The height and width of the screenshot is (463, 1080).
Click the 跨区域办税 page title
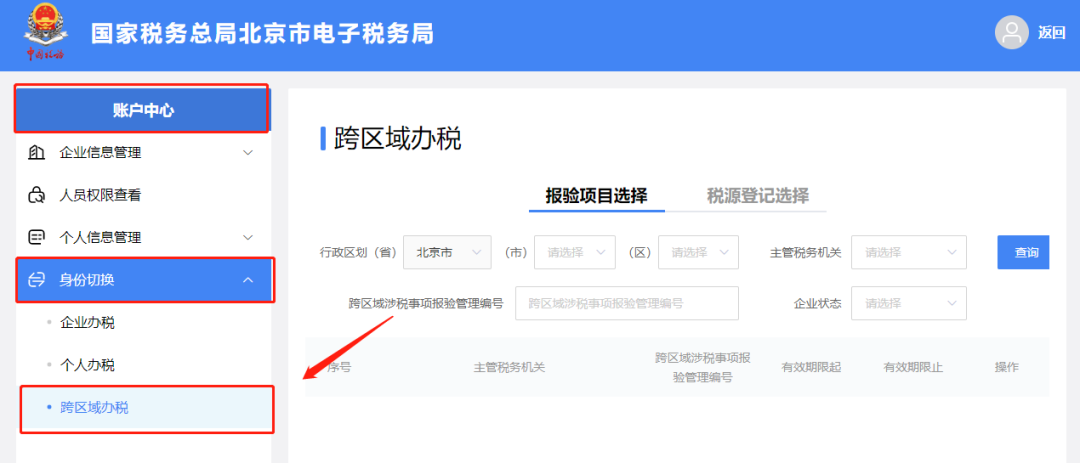coord(397,138)
